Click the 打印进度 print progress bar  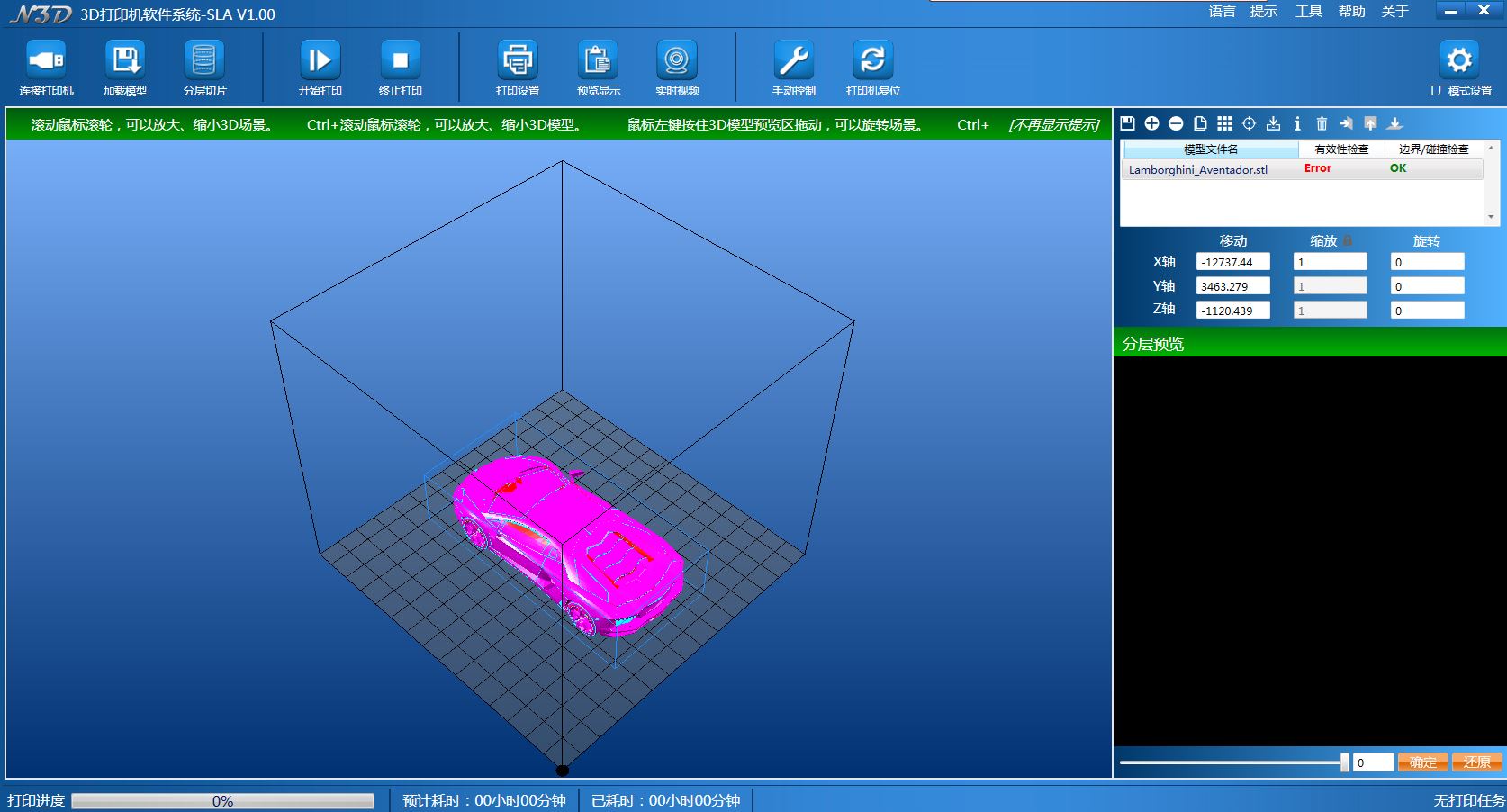(222, 801)
